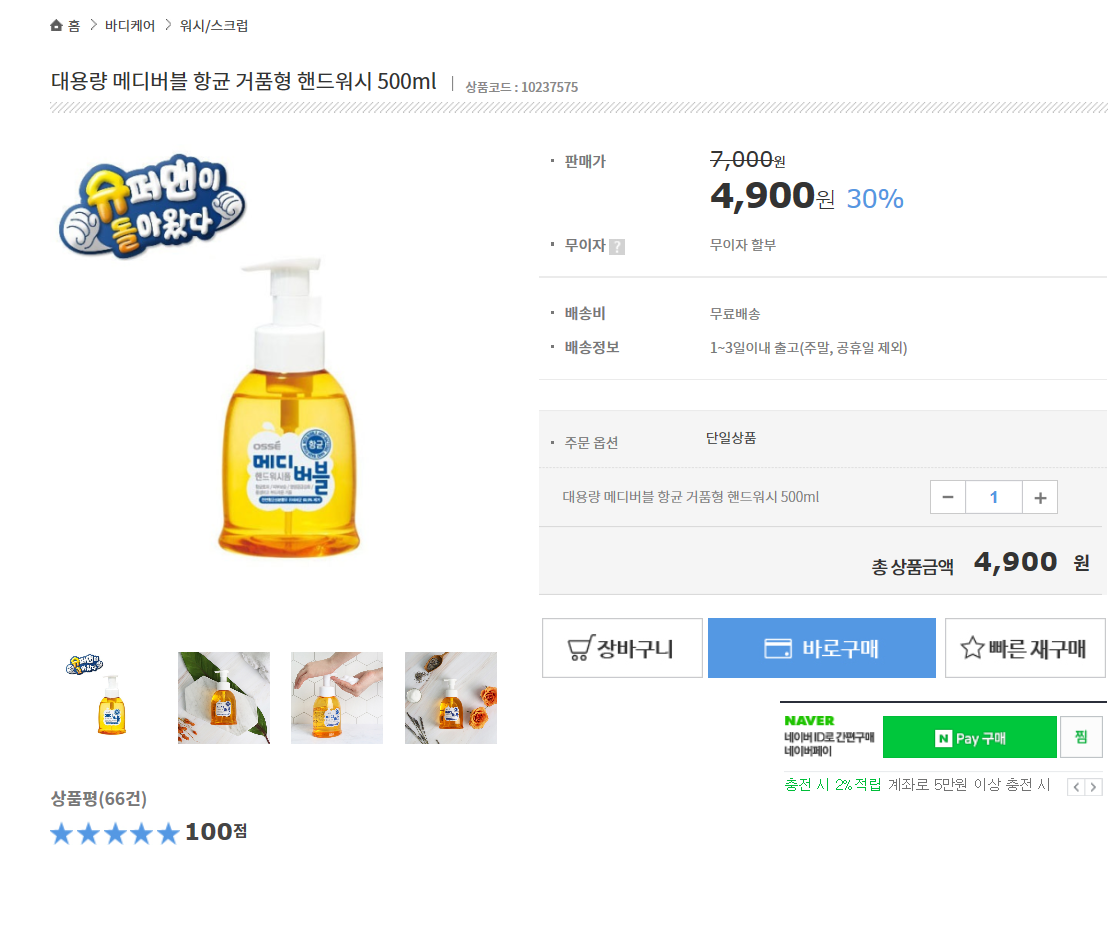
Task: Click the N Pay 구매 button
Action: (969, 738)
